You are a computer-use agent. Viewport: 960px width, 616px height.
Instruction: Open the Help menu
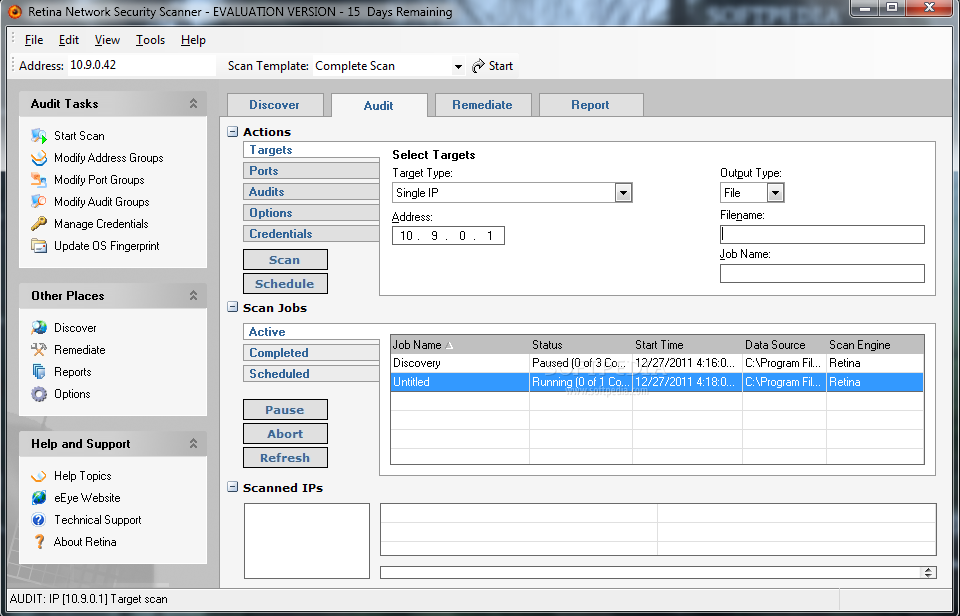pos(193,40)
